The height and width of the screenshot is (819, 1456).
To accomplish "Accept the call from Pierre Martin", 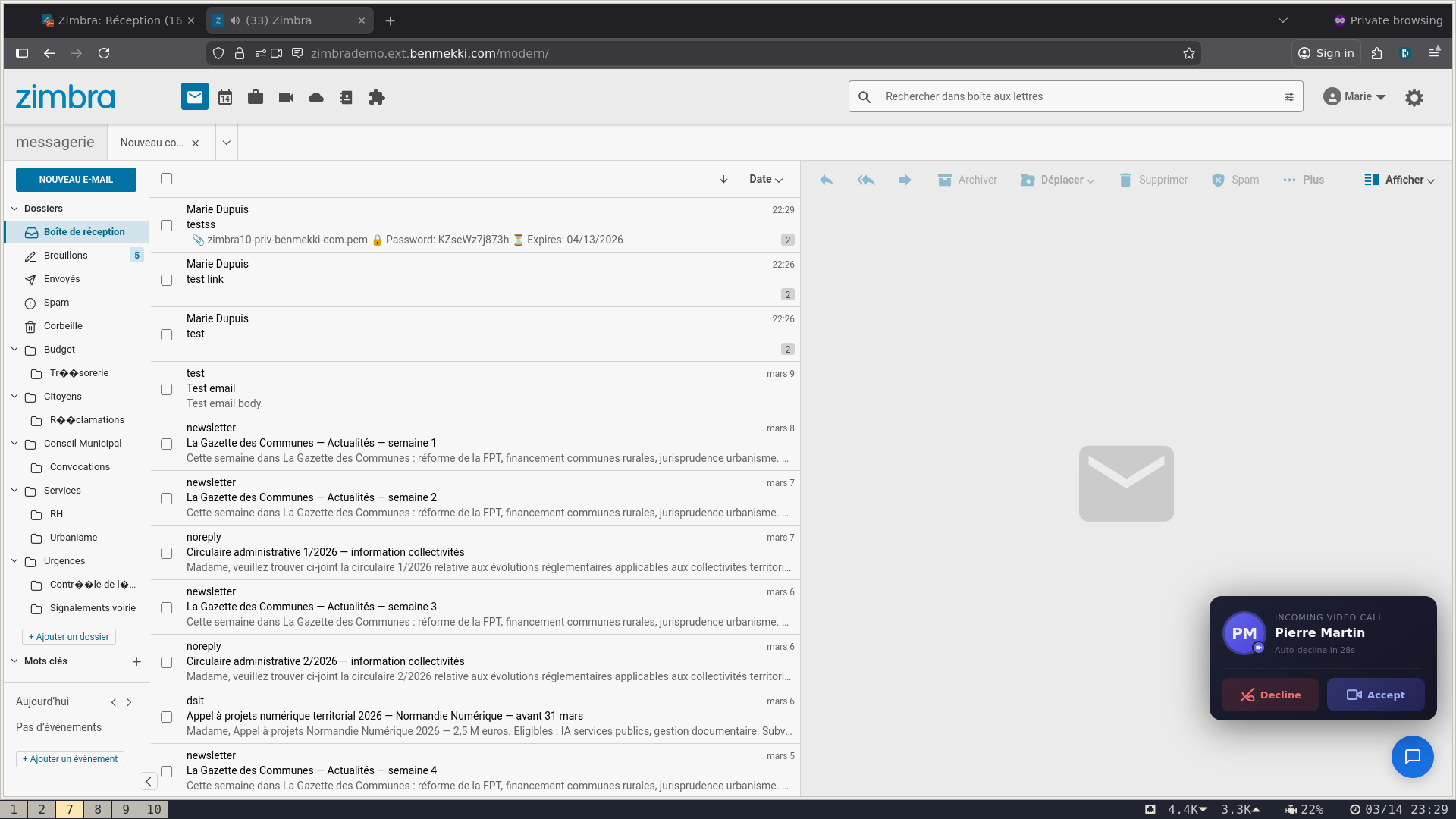I will (x=1376, y=695).
